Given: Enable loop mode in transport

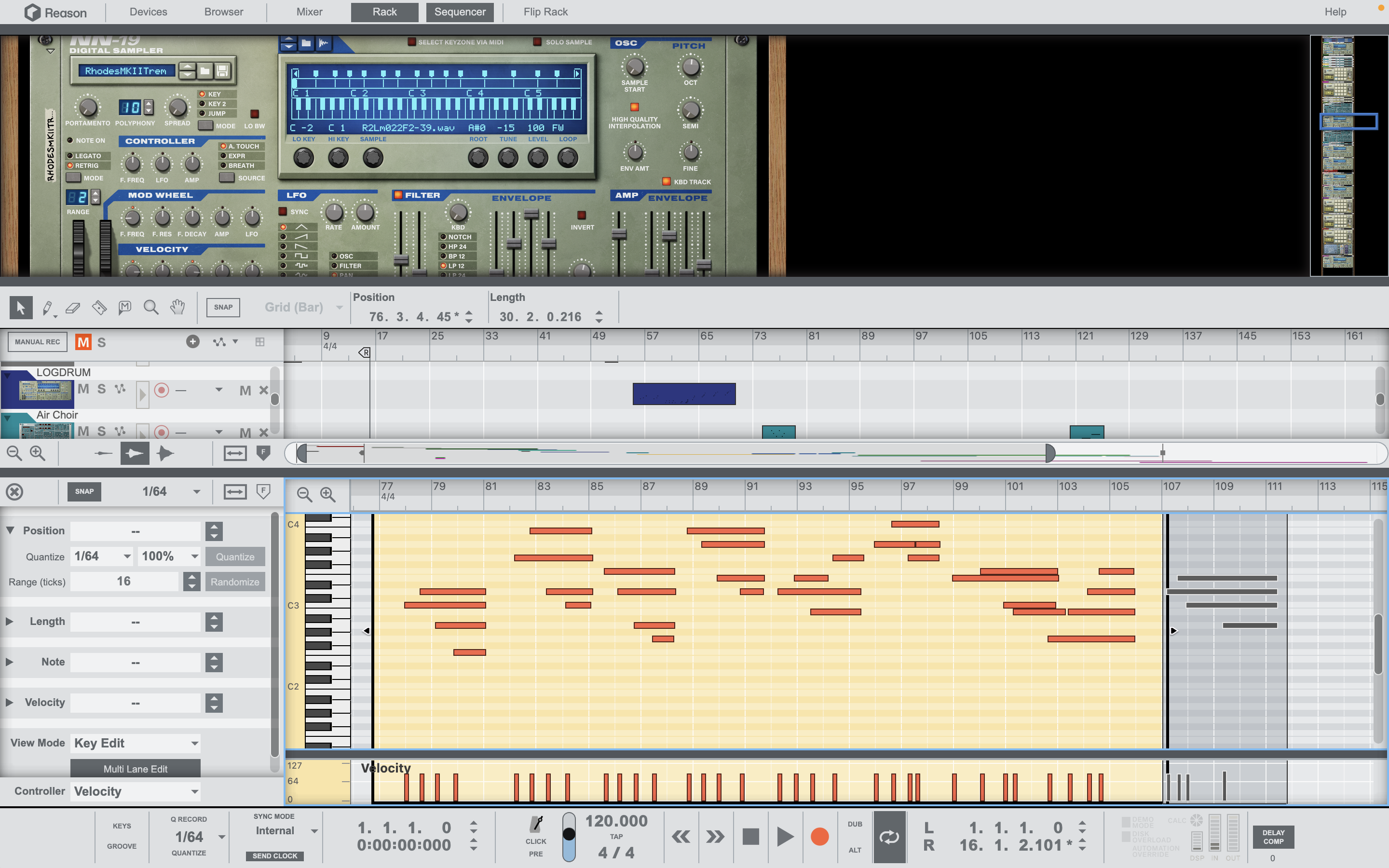Looking at the screenshot, I should point(889,837).
